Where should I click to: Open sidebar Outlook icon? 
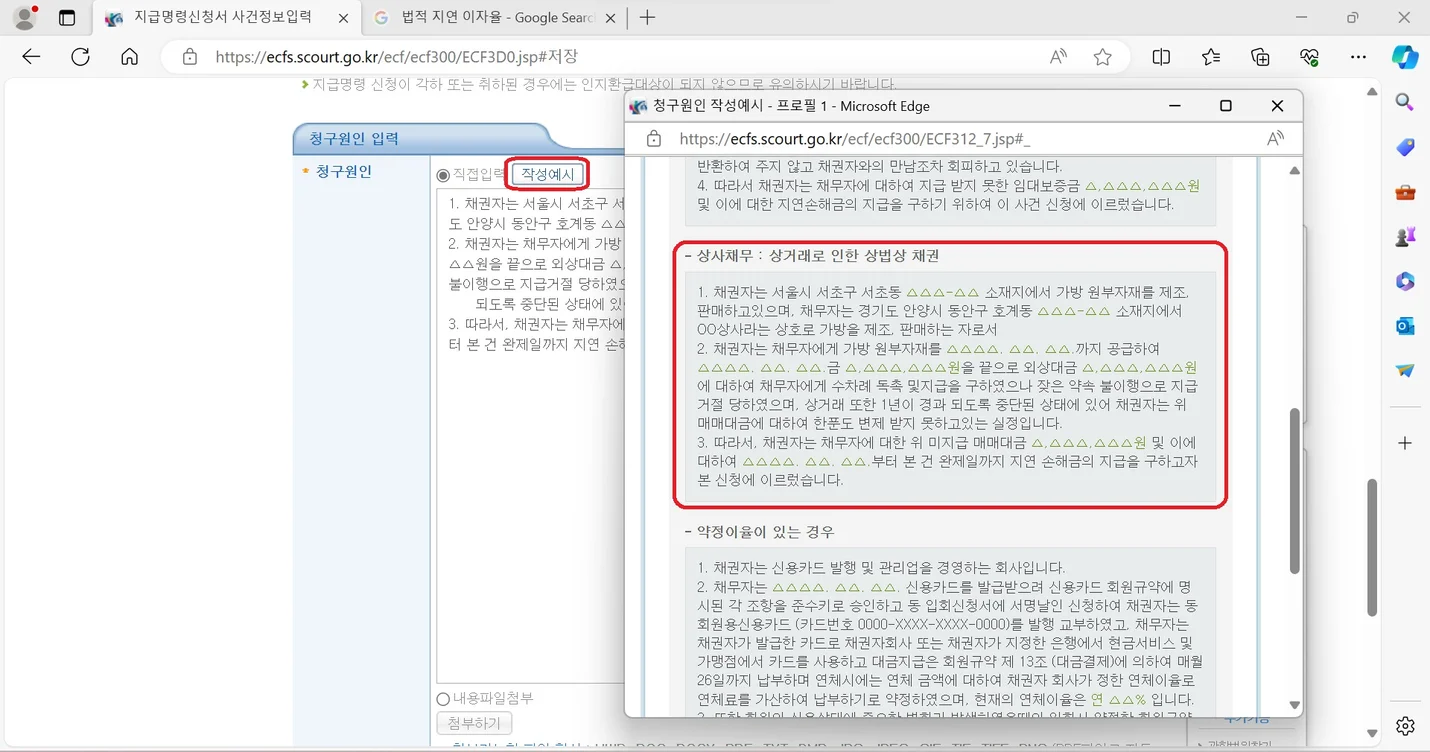point(1405,326)
